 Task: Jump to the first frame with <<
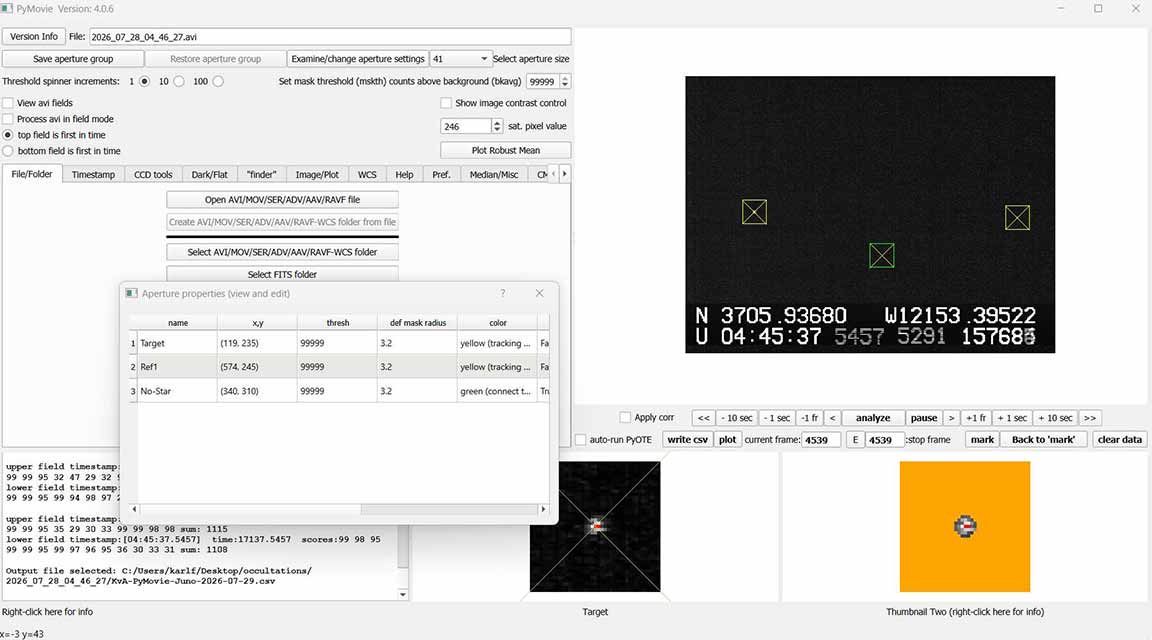(703, 418)
